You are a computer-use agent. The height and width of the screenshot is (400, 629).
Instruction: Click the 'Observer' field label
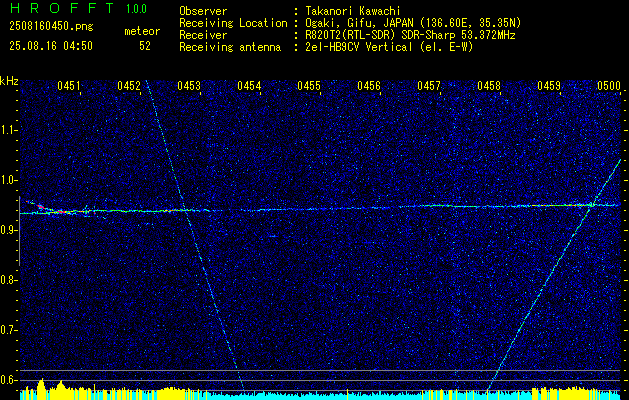pos(203,11)
